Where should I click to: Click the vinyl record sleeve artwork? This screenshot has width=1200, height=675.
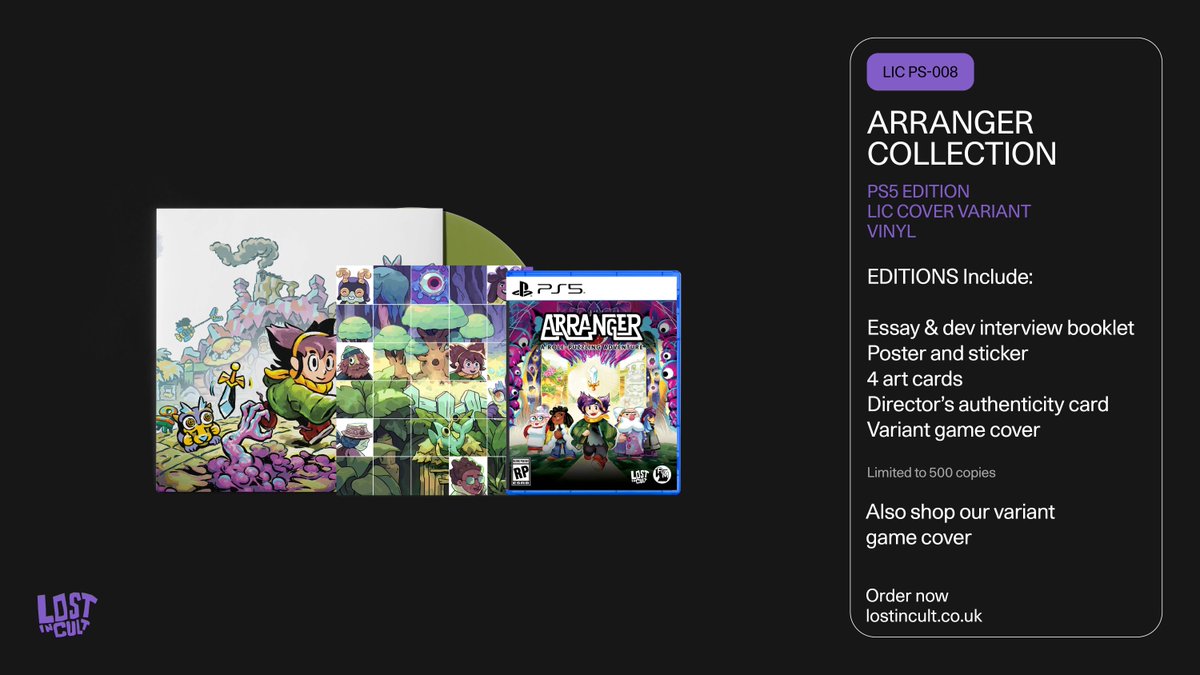[300, 350]
